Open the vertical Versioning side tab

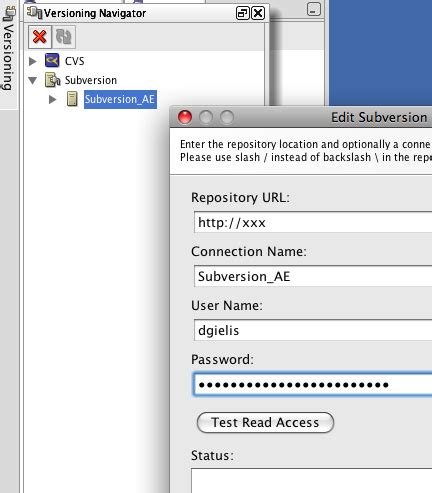(9, 48)
